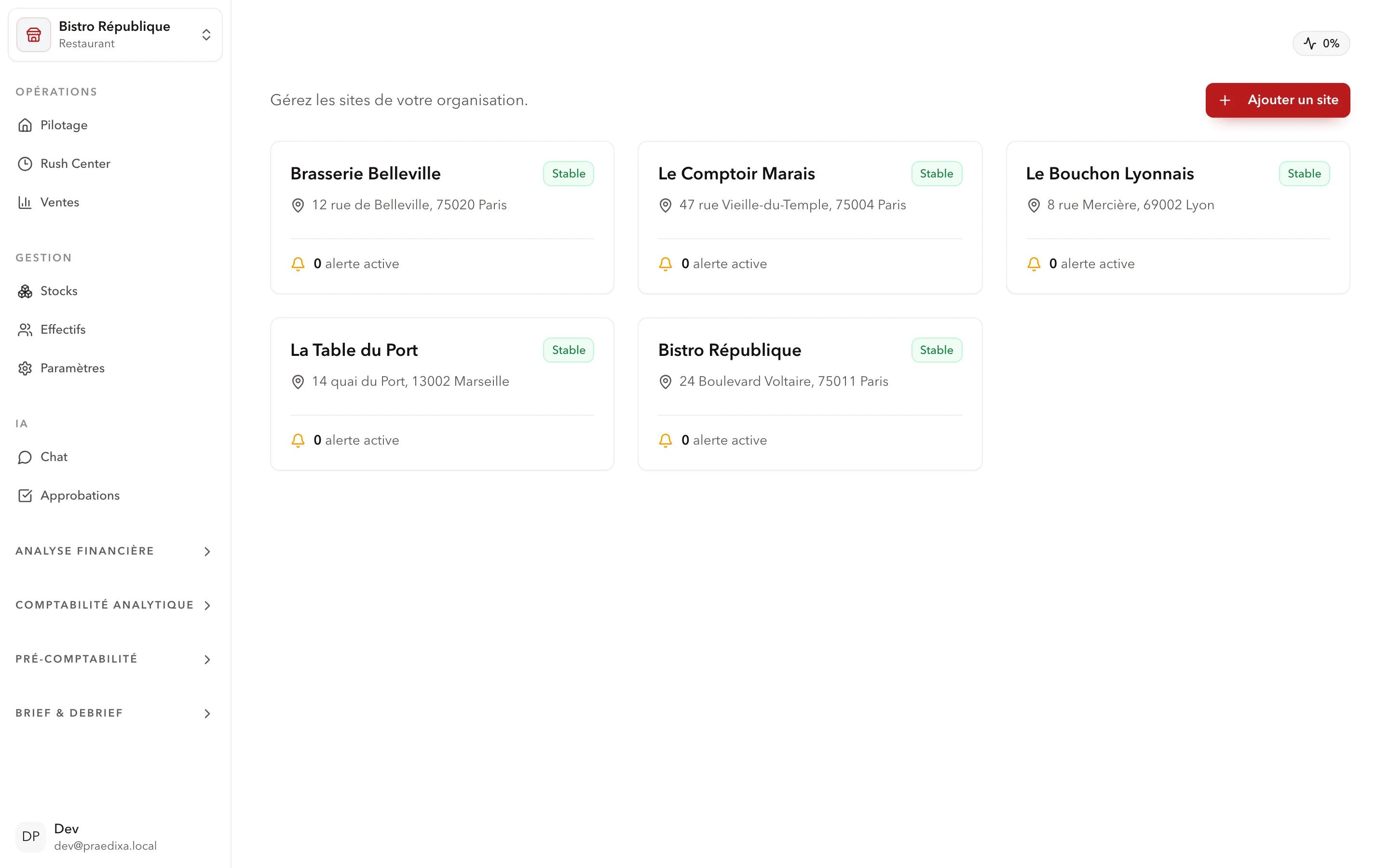Viewport: 1389px width, 868px height.
Task: Open the Brasserie Belleville site card
Action: pyautogui.click(x=442, y=217)
